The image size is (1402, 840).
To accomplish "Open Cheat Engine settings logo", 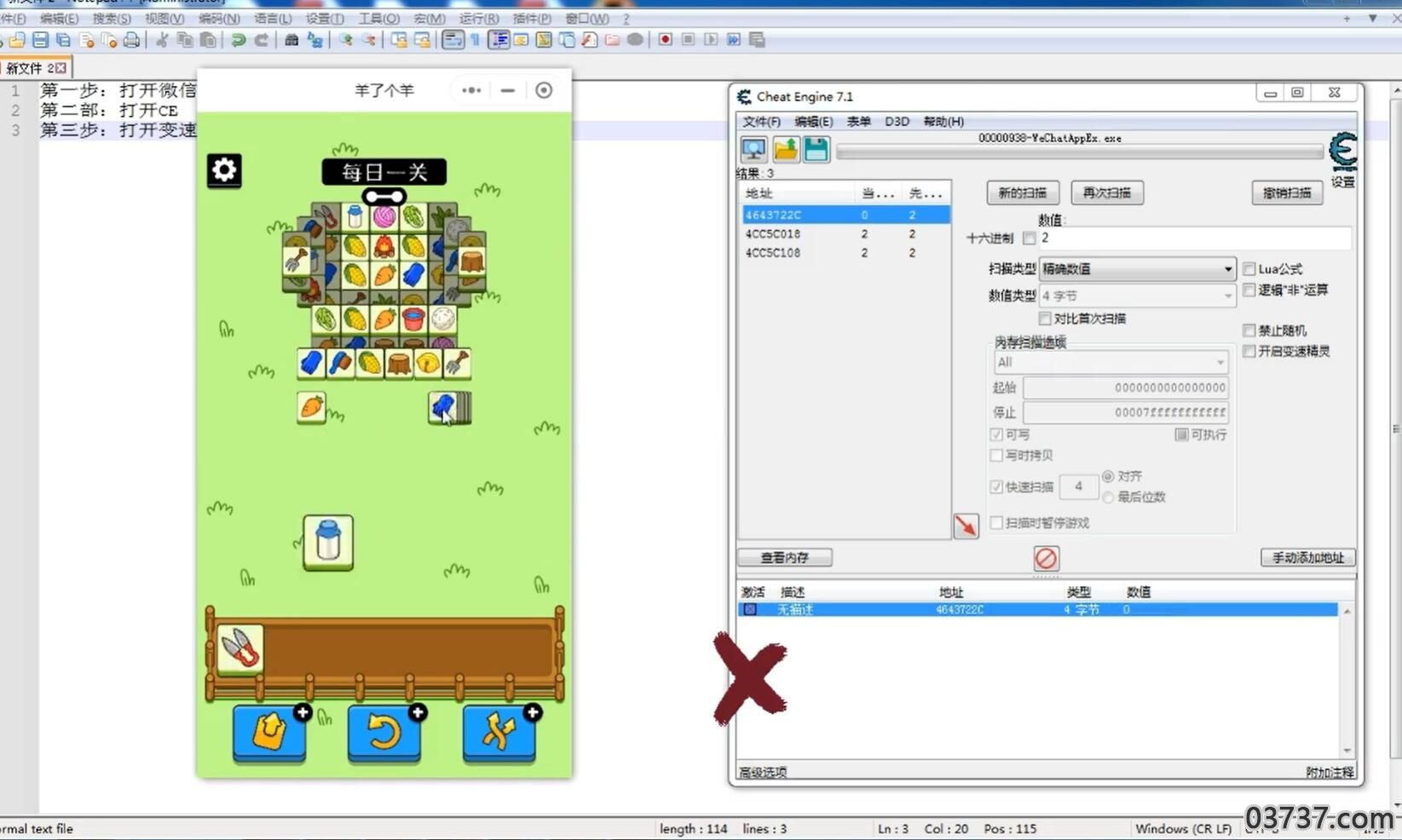I will (x=1342, y=152).
